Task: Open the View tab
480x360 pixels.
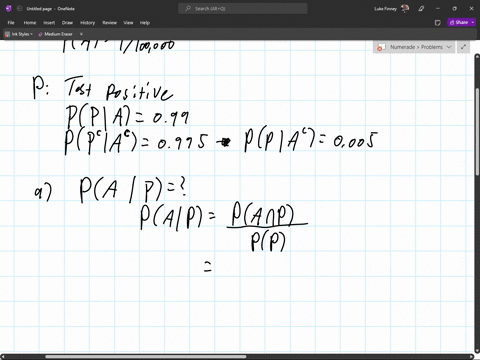Action: [x=128, y=23]
